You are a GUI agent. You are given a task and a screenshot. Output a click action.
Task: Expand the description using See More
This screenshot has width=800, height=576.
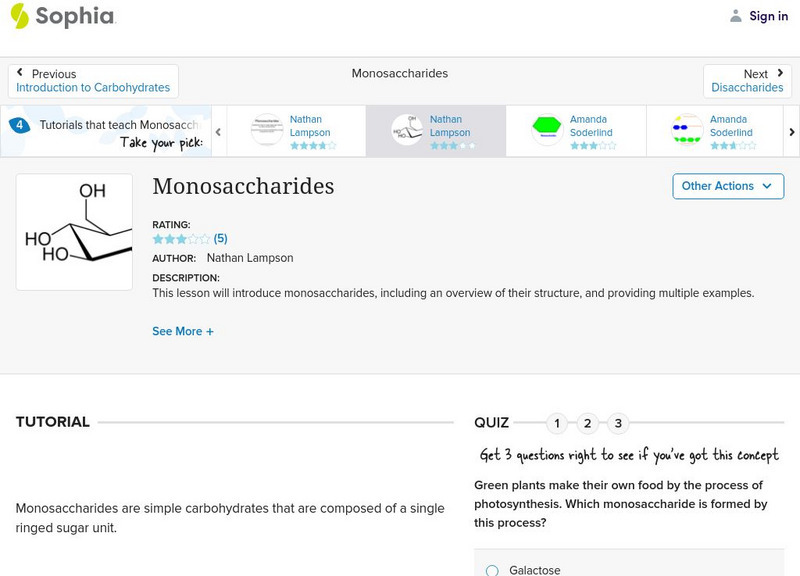(183, 331)
